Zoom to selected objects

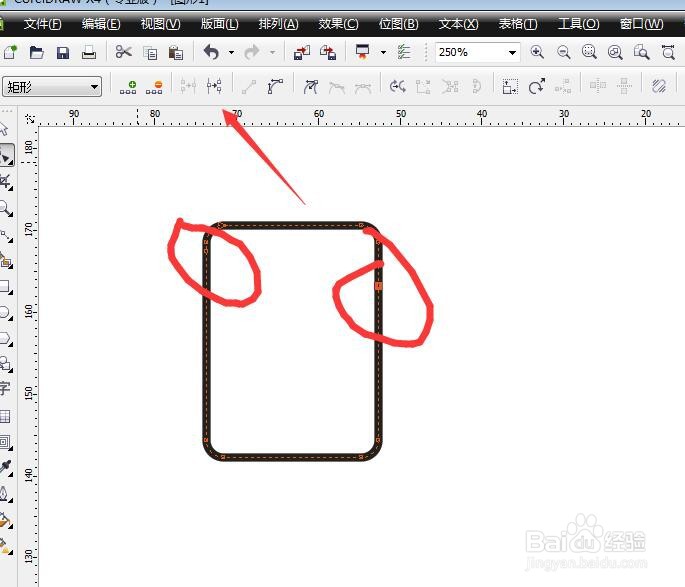coord(589,52)
